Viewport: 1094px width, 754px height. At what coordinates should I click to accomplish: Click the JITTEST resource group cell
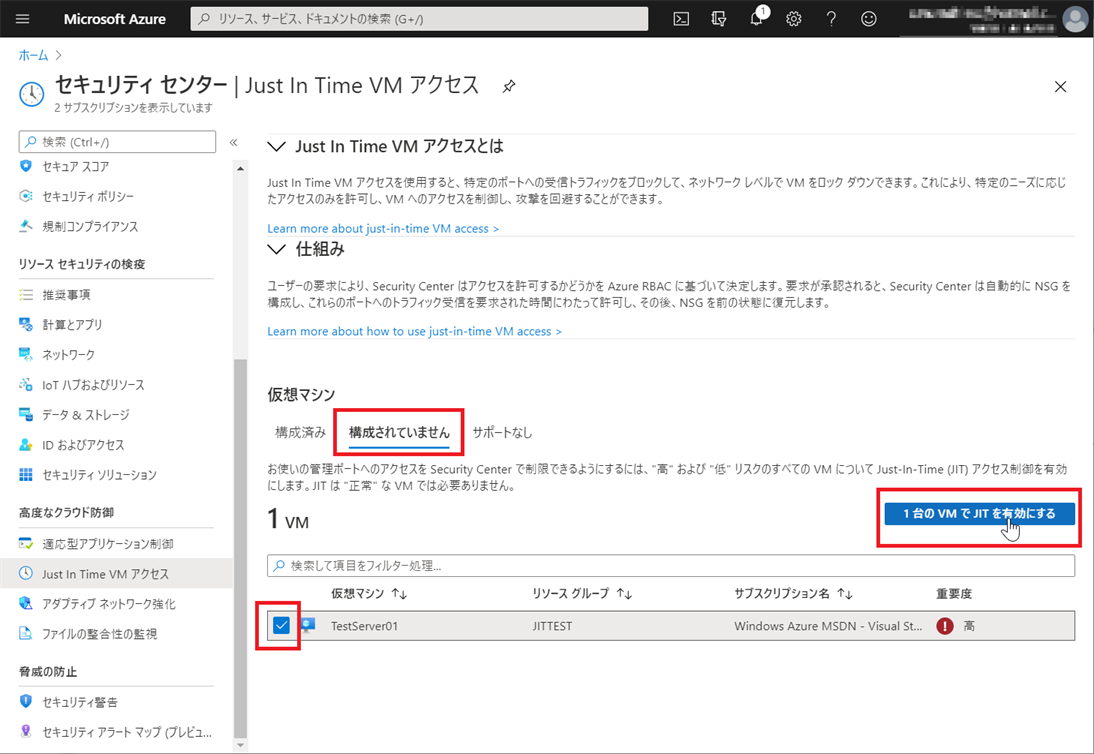(x=552, y=626)
